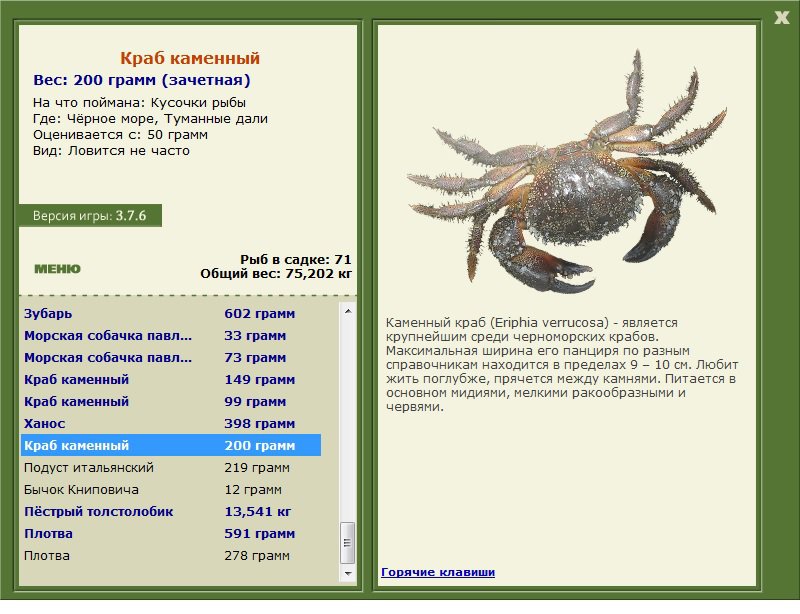Screen dimensions: 800x614
Task: Select Плотва row weighing 278 грамм
Action: [171, 555]
